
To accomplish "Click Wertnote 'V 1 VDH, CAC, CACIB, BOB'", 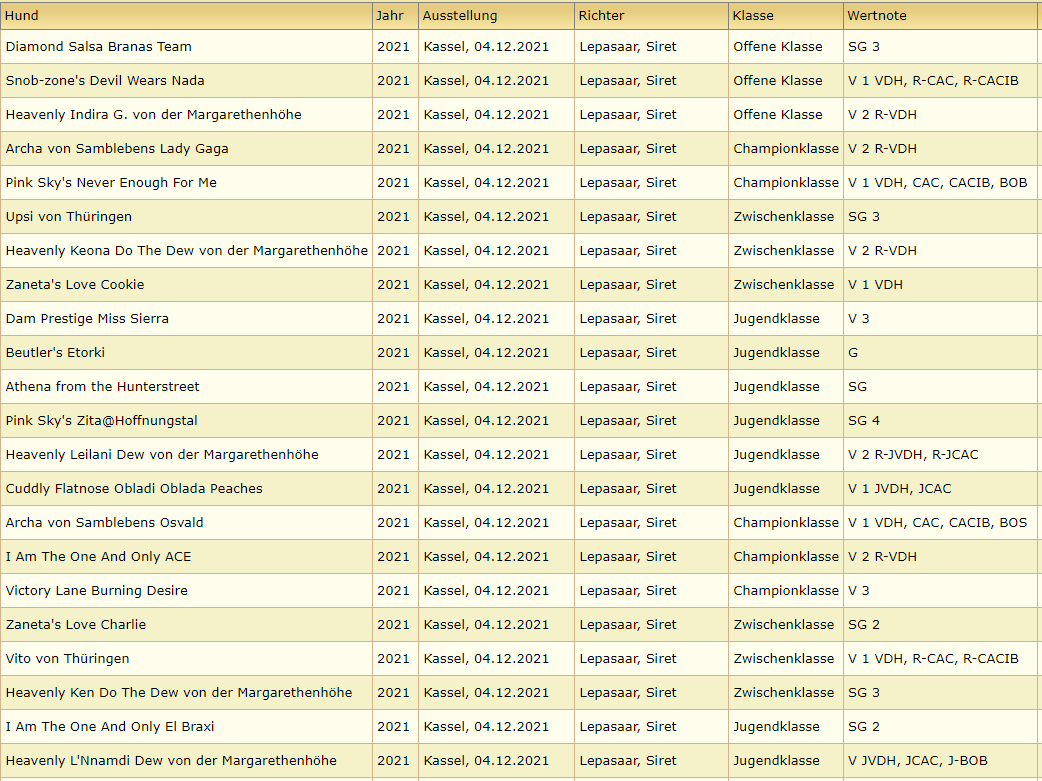I will tap(938, 182).
